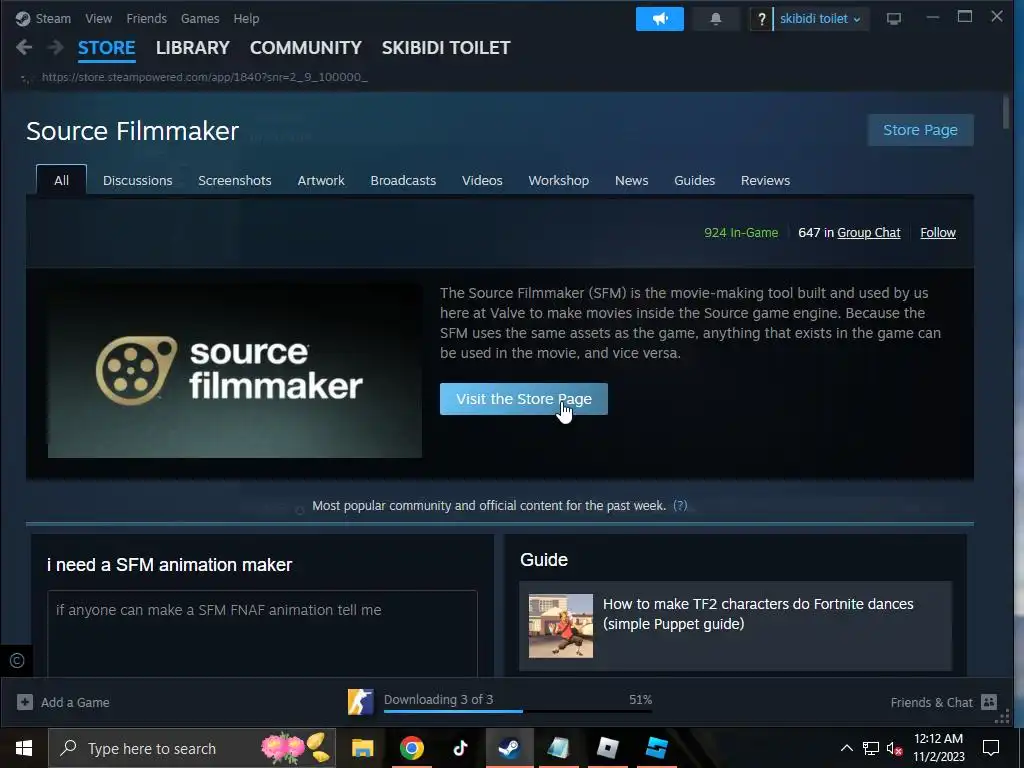This screenshot has height=768, width=1024.
Task: Click the question mark help icon
Action: click(x=761, y=19)
